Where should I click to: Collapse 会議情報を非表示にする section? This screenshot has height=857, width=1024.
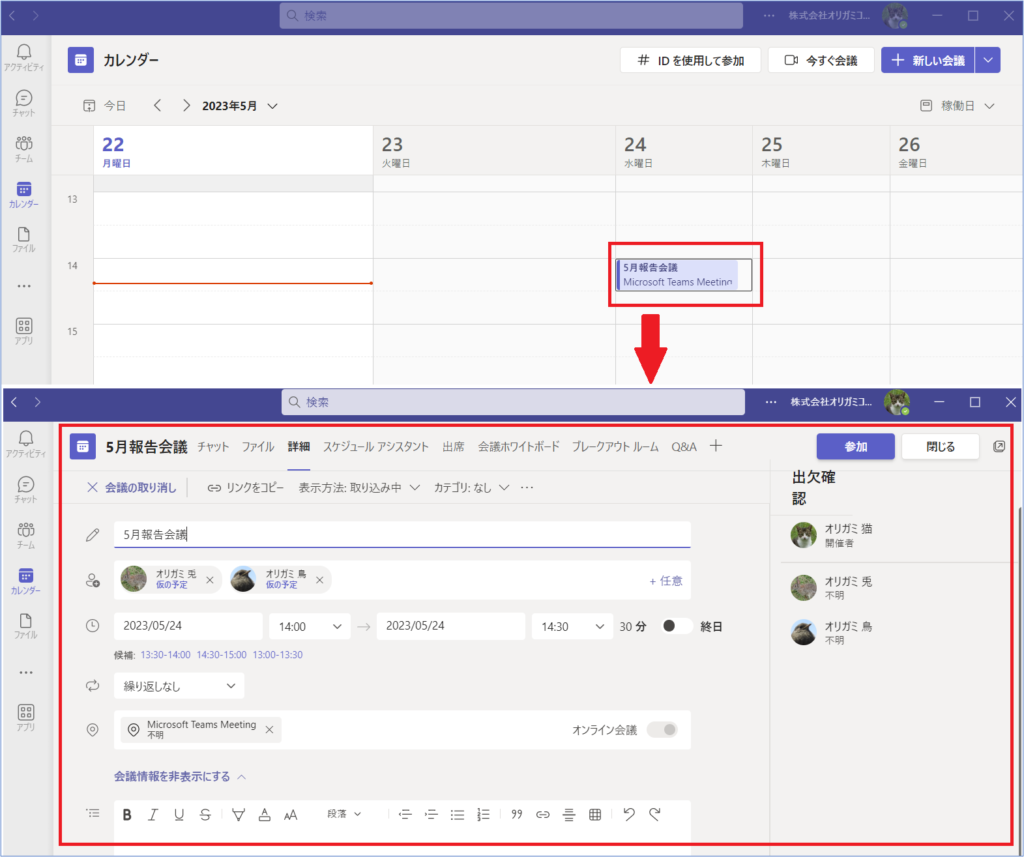[x=180, y=776]
